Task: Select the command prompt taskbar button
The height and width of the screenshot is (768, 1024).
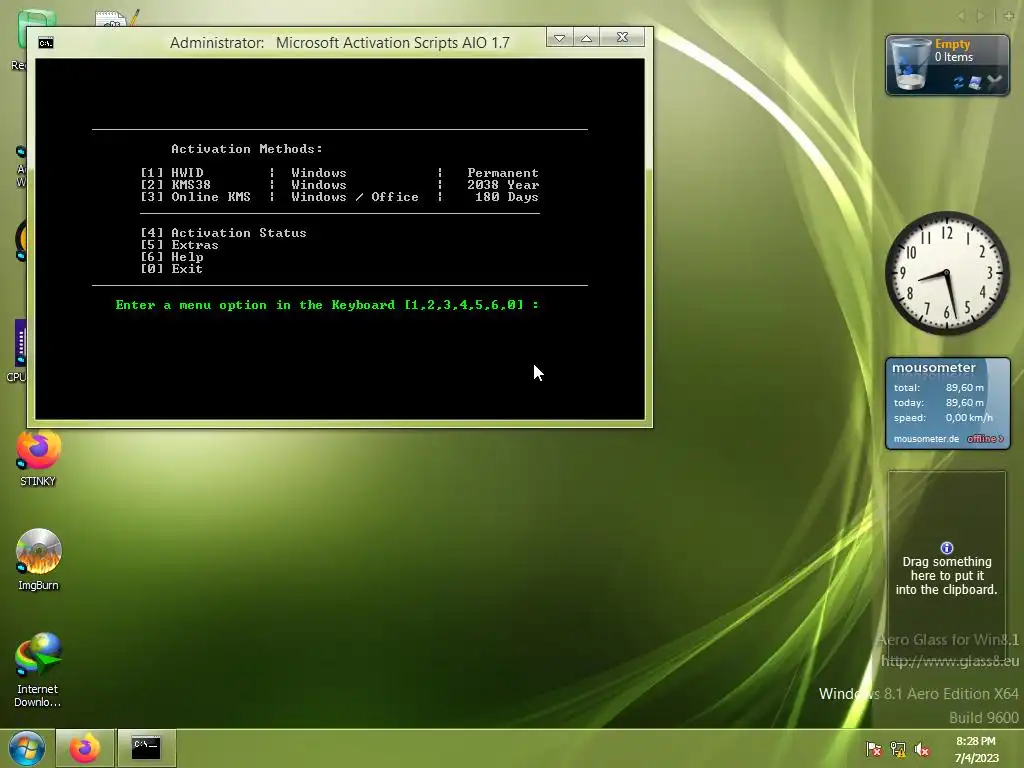Action: pos(146,748)
